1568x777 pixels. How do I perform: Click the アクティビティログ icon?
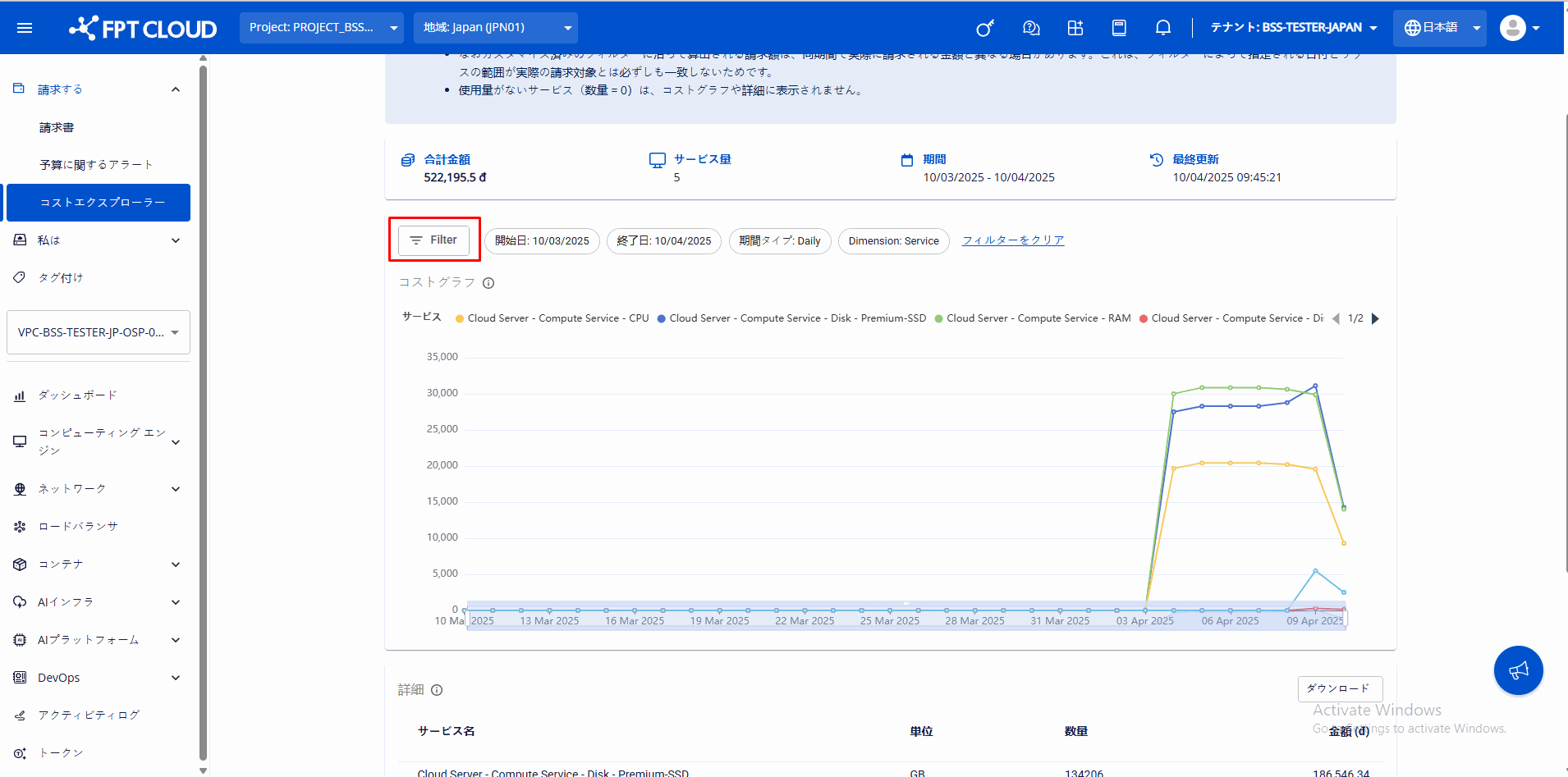20,715
